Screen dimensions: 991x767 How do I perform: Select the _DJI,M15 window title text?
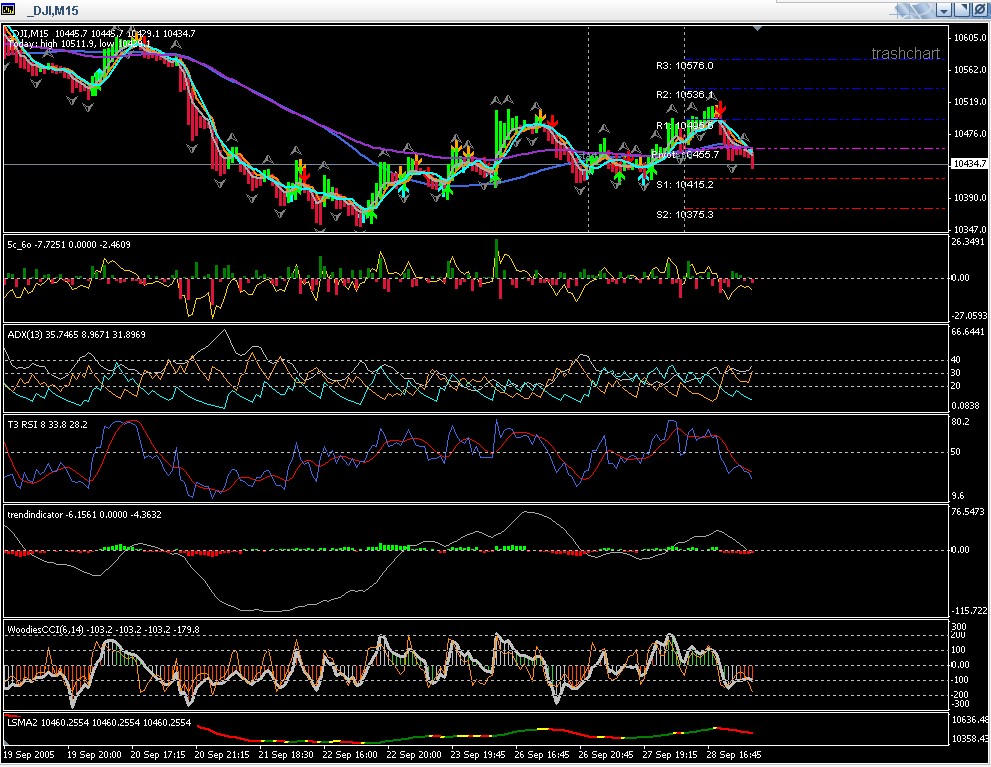point(53,11)
